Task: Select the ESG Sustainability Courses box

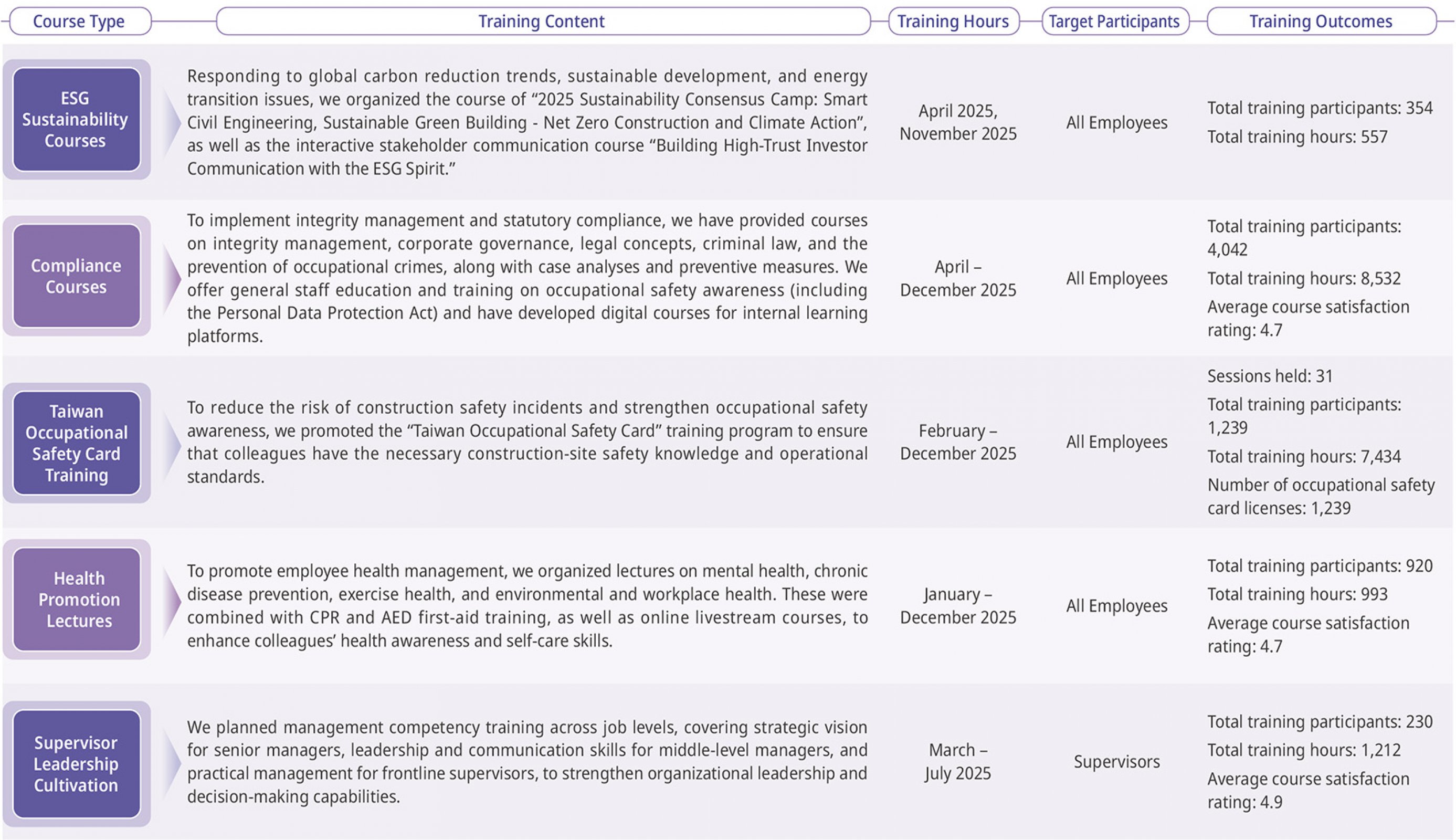Action: tap(77, 119)
